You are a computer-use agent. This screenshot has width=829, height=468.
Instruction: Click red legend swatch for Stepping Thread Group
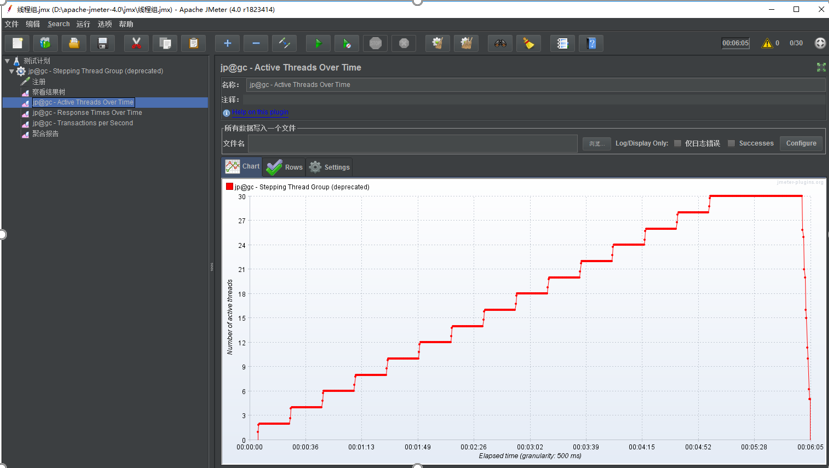229,187
